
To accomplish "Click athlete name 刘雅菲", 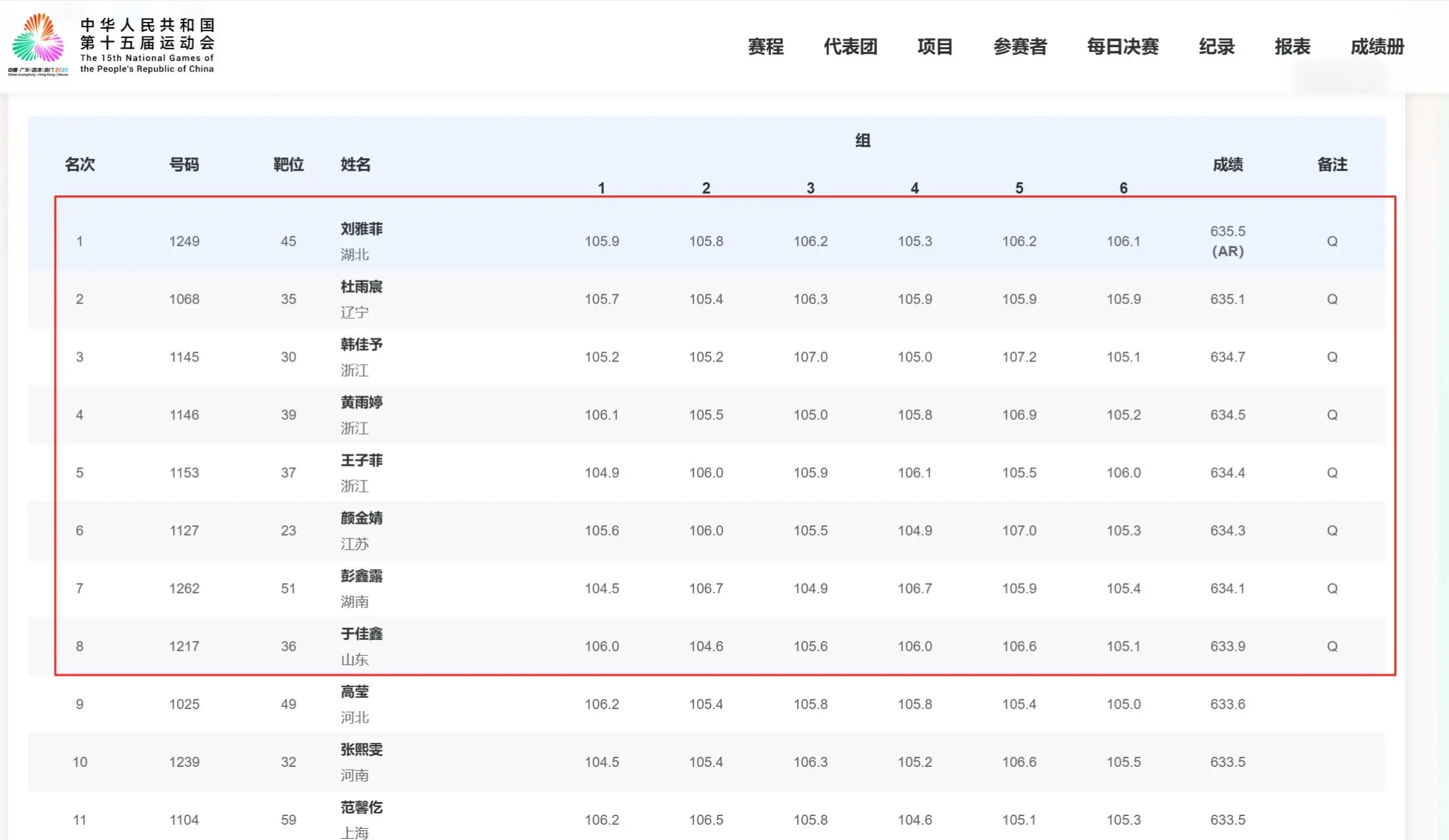I will click(362, 229).
